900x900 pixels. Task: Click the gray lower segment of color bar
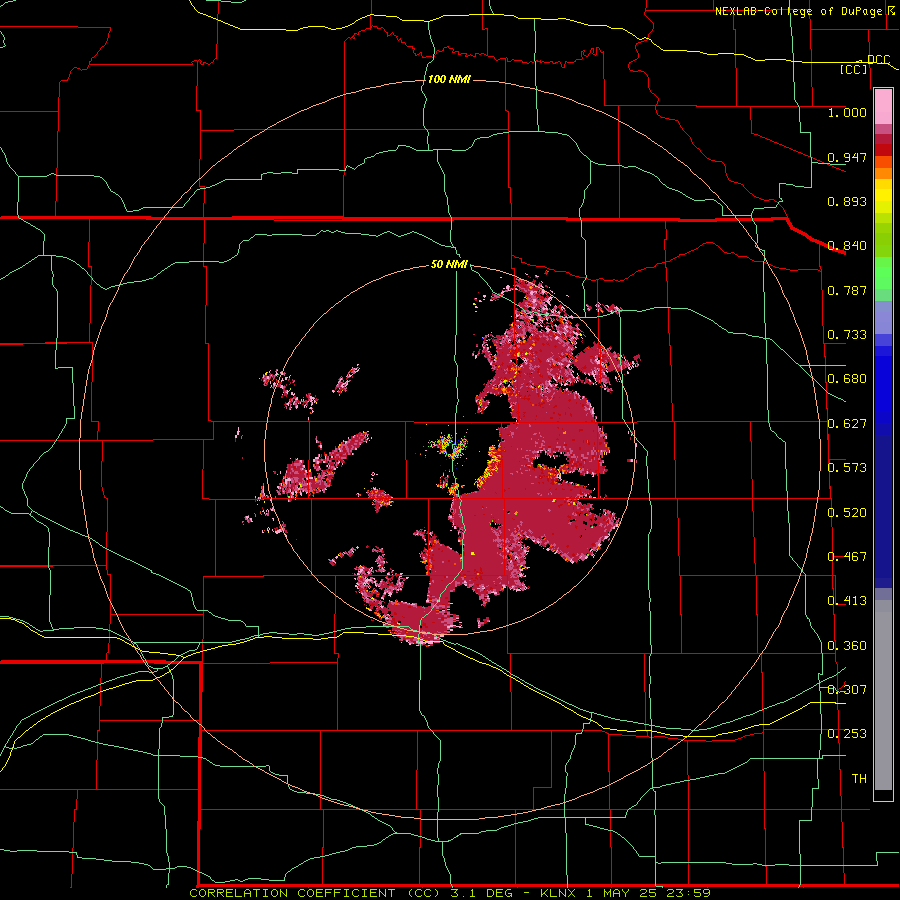pos(883,695)
